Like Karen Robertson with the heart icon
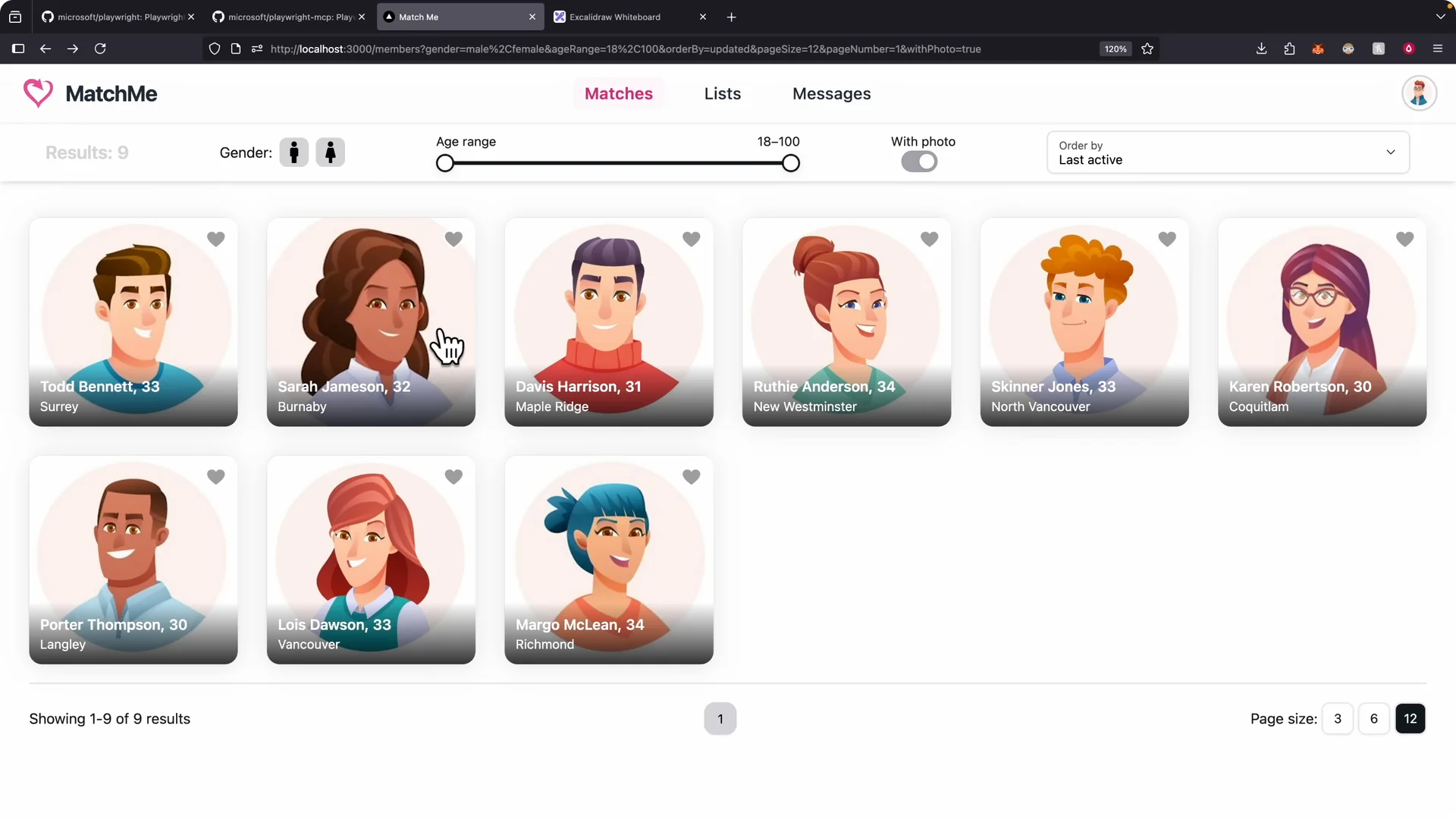The height and width of the screenshot is (819, 1456). point(1405,239)
